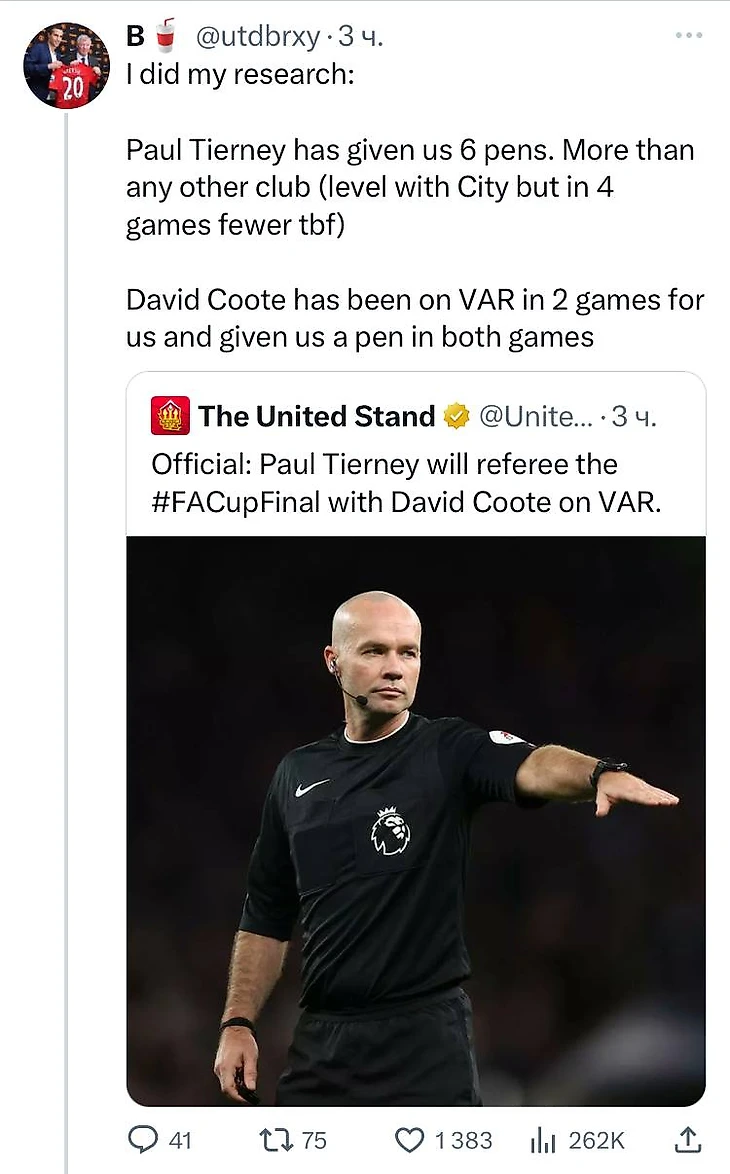Click the quoted tweet's 3 ч. timestamp
This screenshot has width=730, height=1174.
point(632,416)
